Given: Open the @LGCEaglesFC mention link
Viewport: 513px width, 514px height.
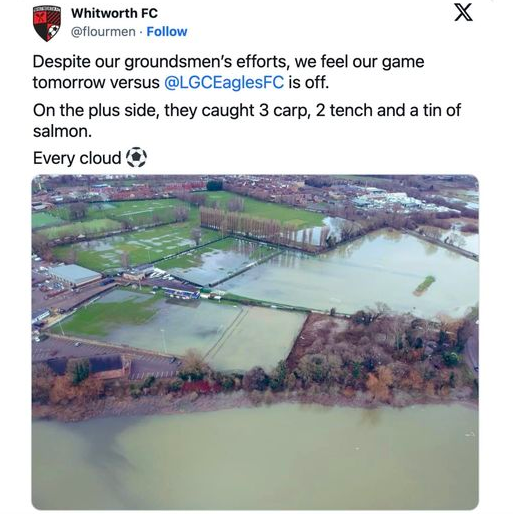Looking at the screenshot, I should tap(224, 83).
